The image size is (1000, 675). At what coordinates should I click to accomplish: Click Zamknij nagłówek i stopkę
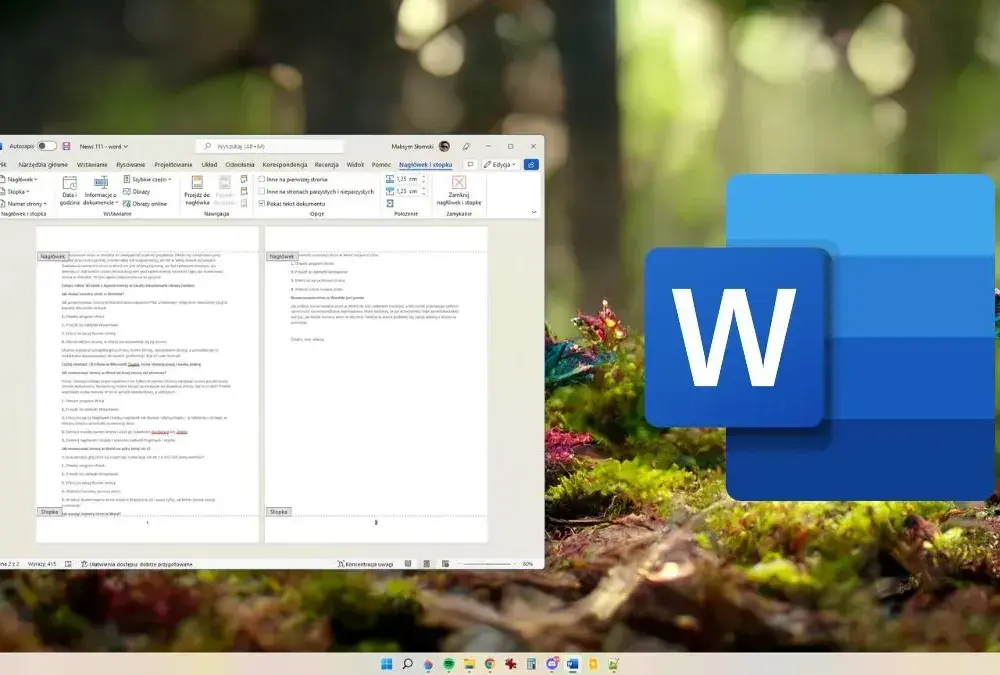tap(459, 191)
